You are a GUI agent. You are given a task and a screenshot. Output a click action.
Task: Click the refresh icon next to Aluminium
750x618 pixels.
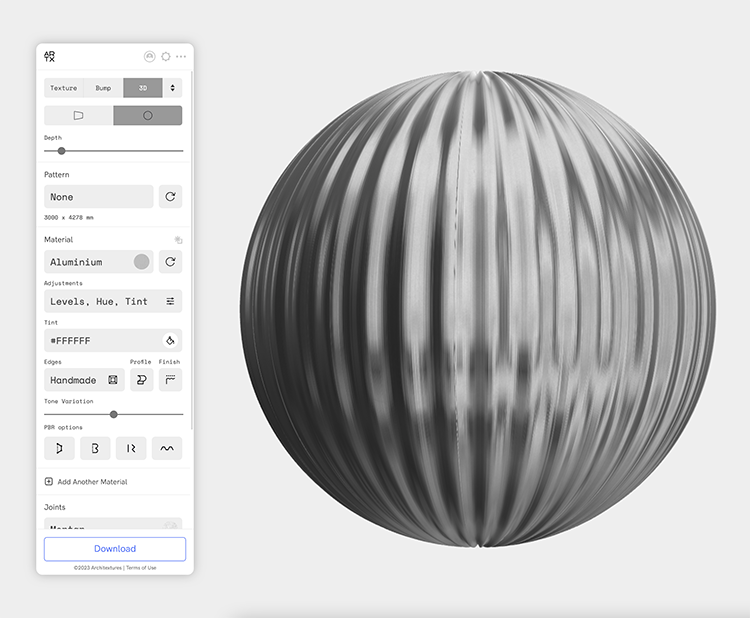[x=170, y=262]
